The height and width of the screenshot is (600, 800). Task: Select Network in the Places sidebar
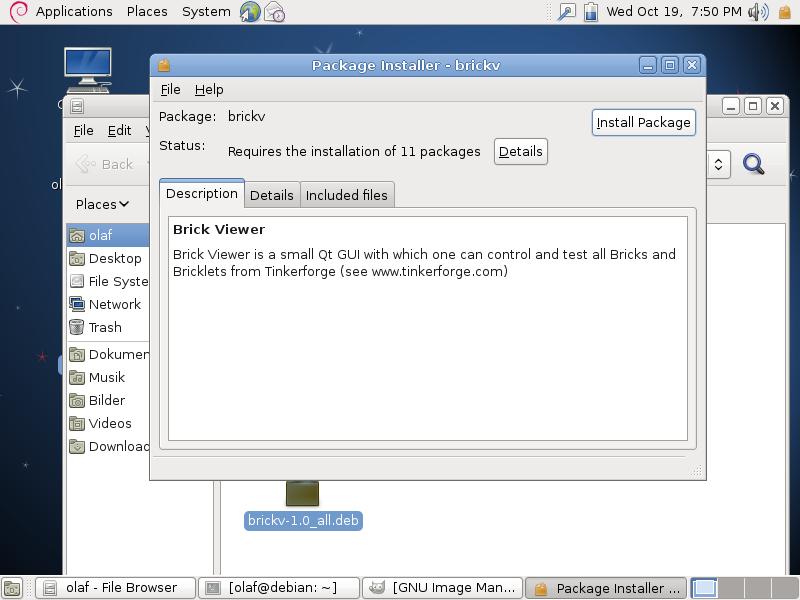(x=108, y=304)
